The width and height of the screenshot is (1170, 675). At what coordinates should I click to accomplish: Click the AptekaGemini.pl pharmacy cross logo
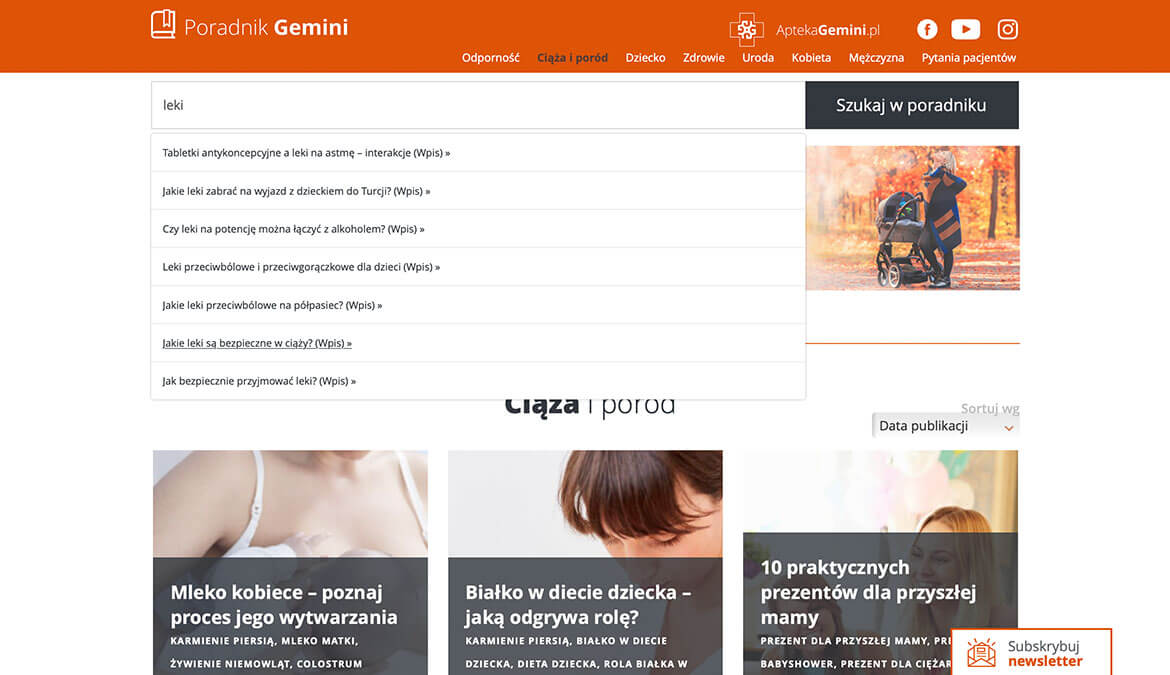746,29
